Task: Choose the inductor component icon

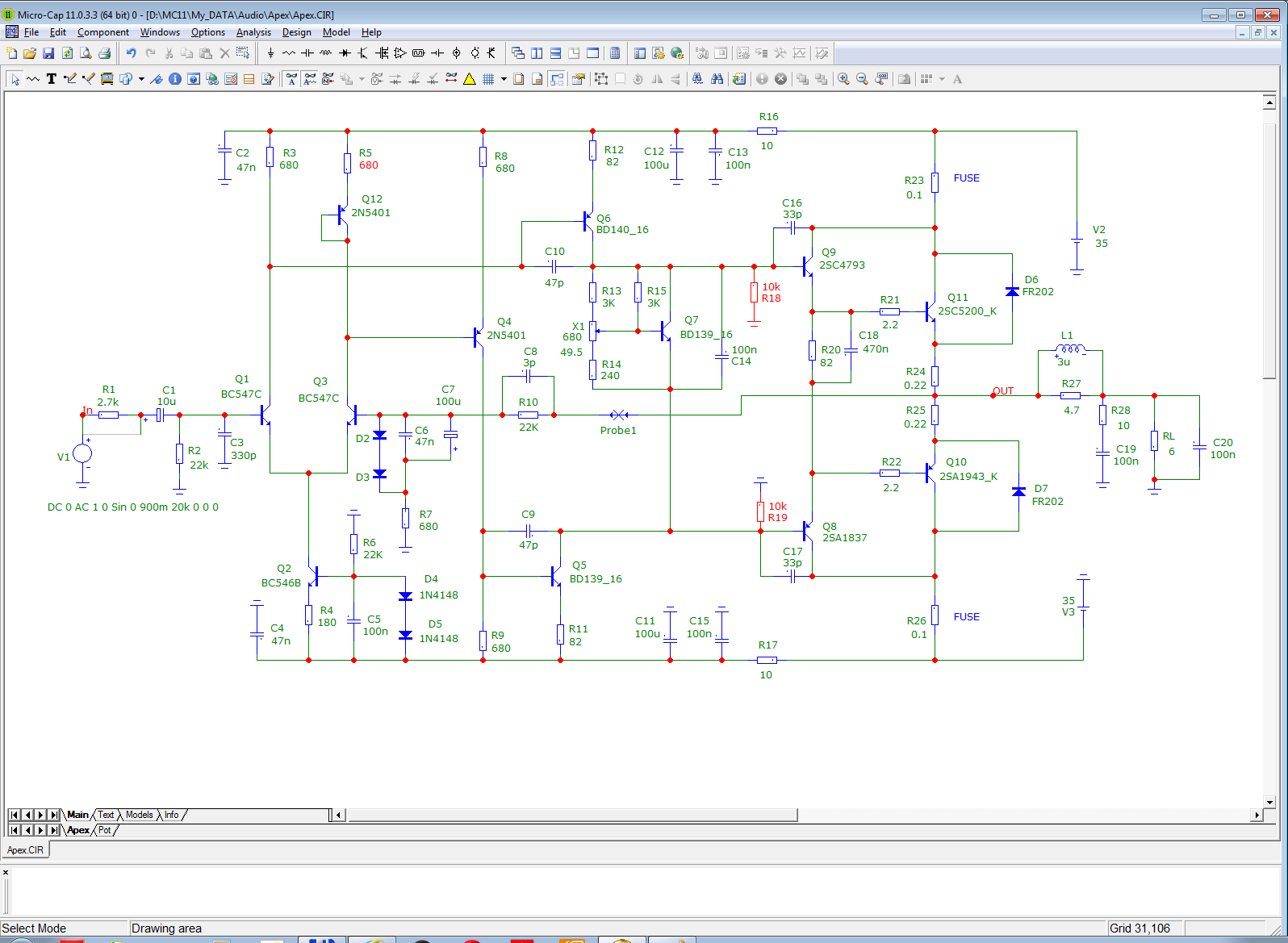Action: pos(326,53)
